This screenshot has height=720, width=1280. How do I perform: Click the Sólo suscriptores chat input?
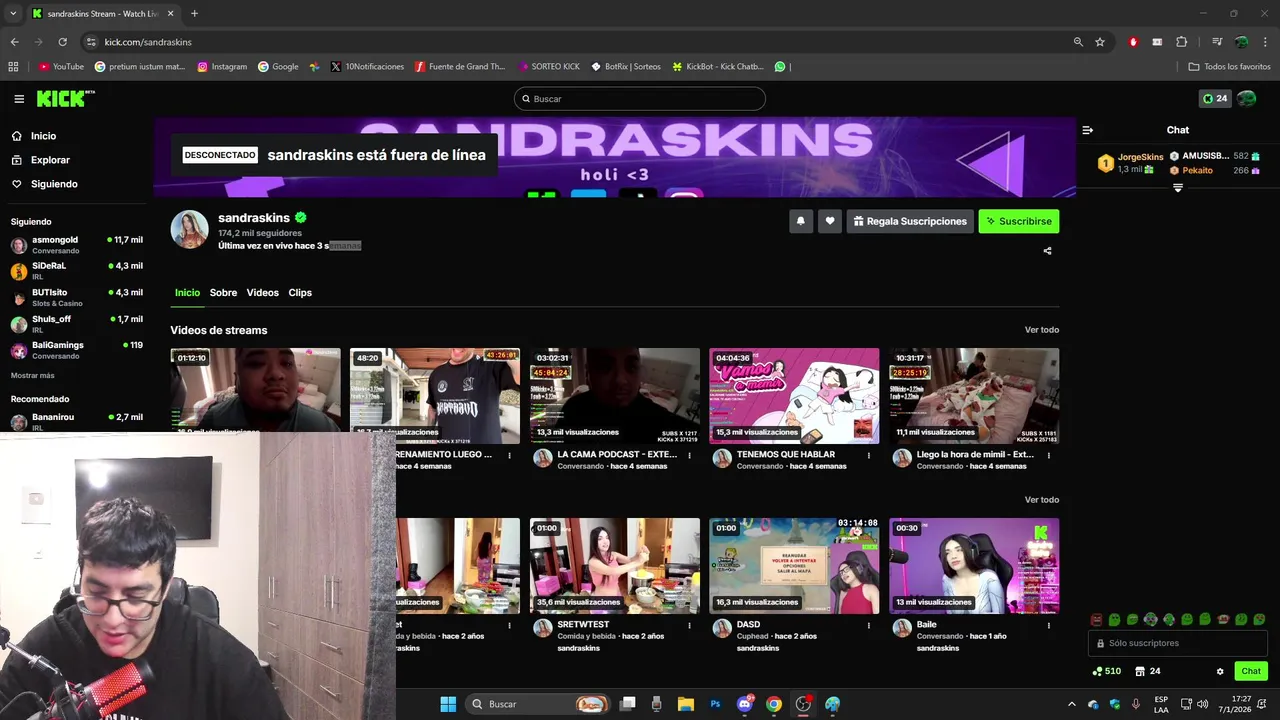(x=1178, y=643)
